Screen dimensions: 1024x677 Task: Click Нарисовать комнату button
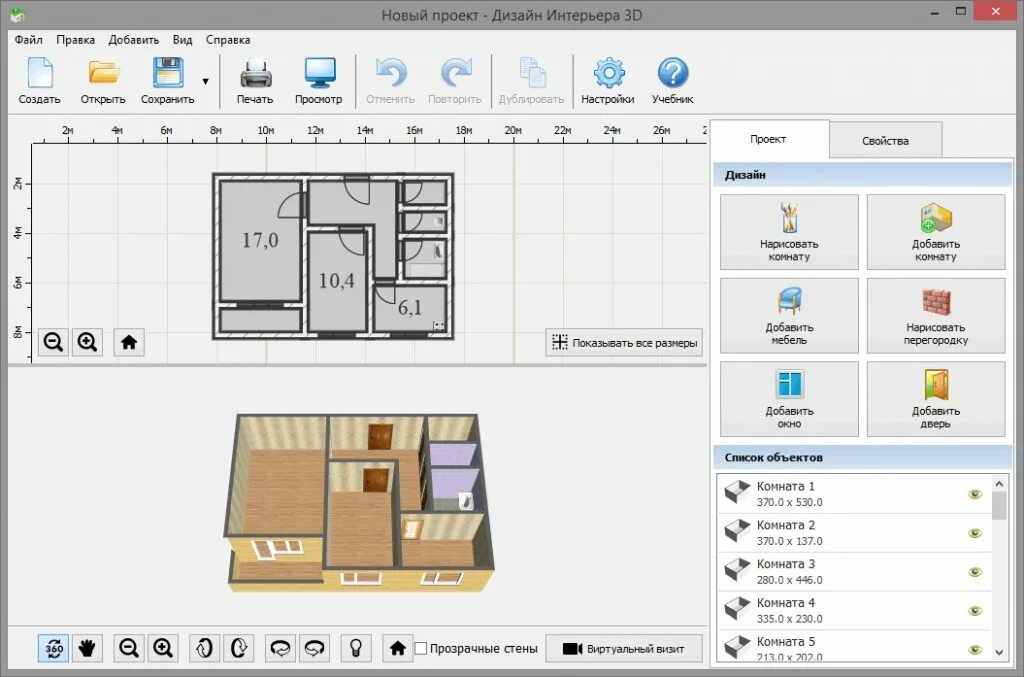[x=790, y=232]
